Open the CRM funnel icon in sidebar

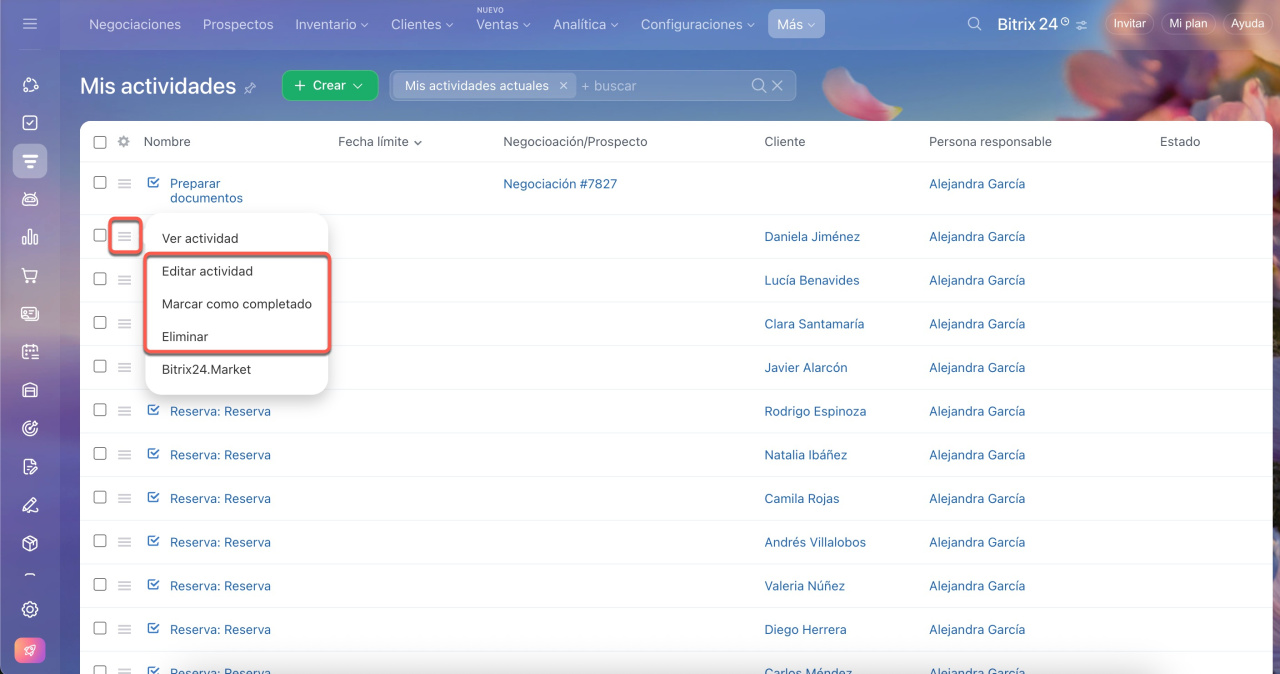point(30,161)
